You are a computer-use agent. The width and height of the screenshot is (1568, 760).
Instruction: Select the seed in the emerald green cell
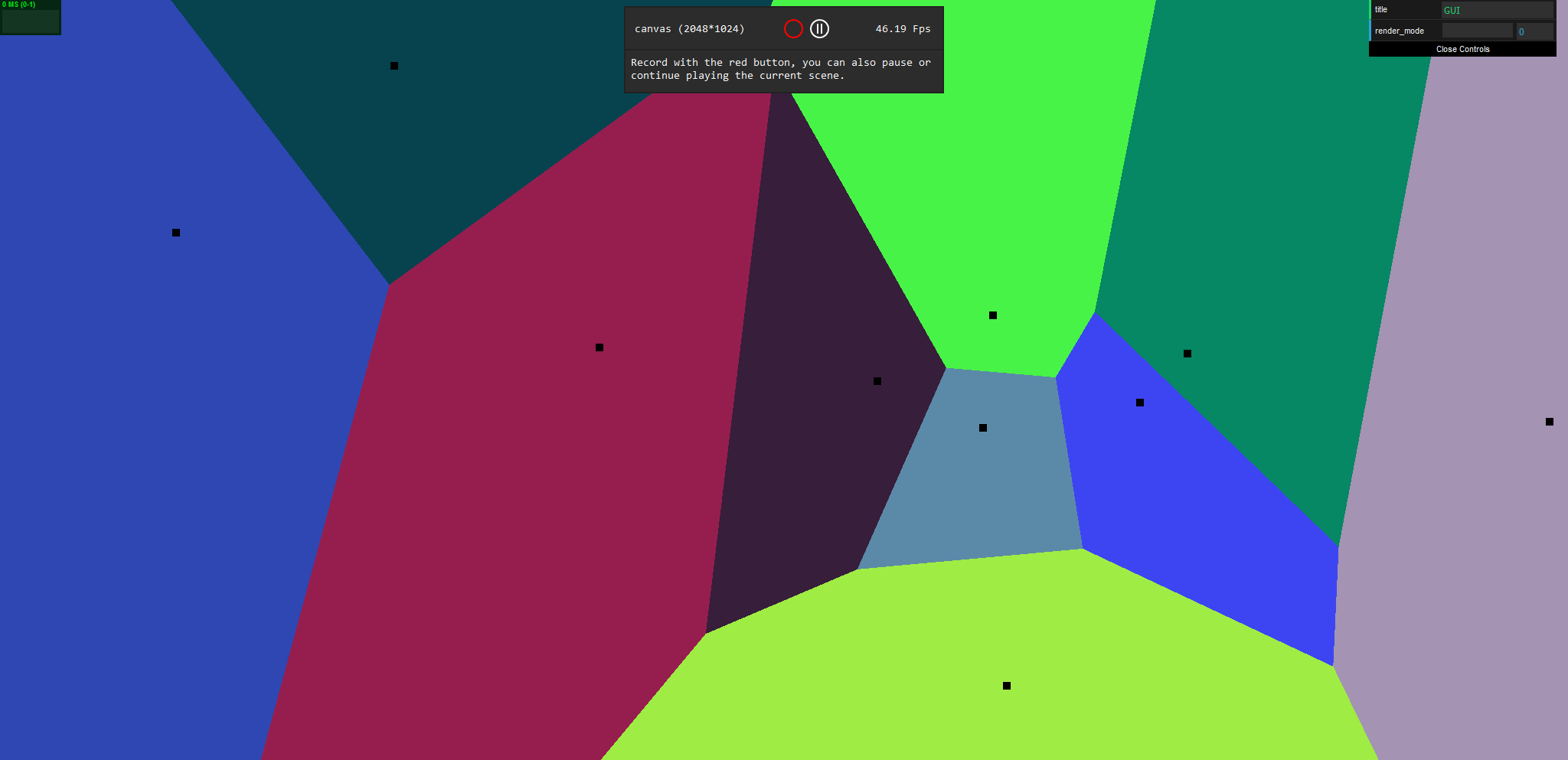(1187, 354)
